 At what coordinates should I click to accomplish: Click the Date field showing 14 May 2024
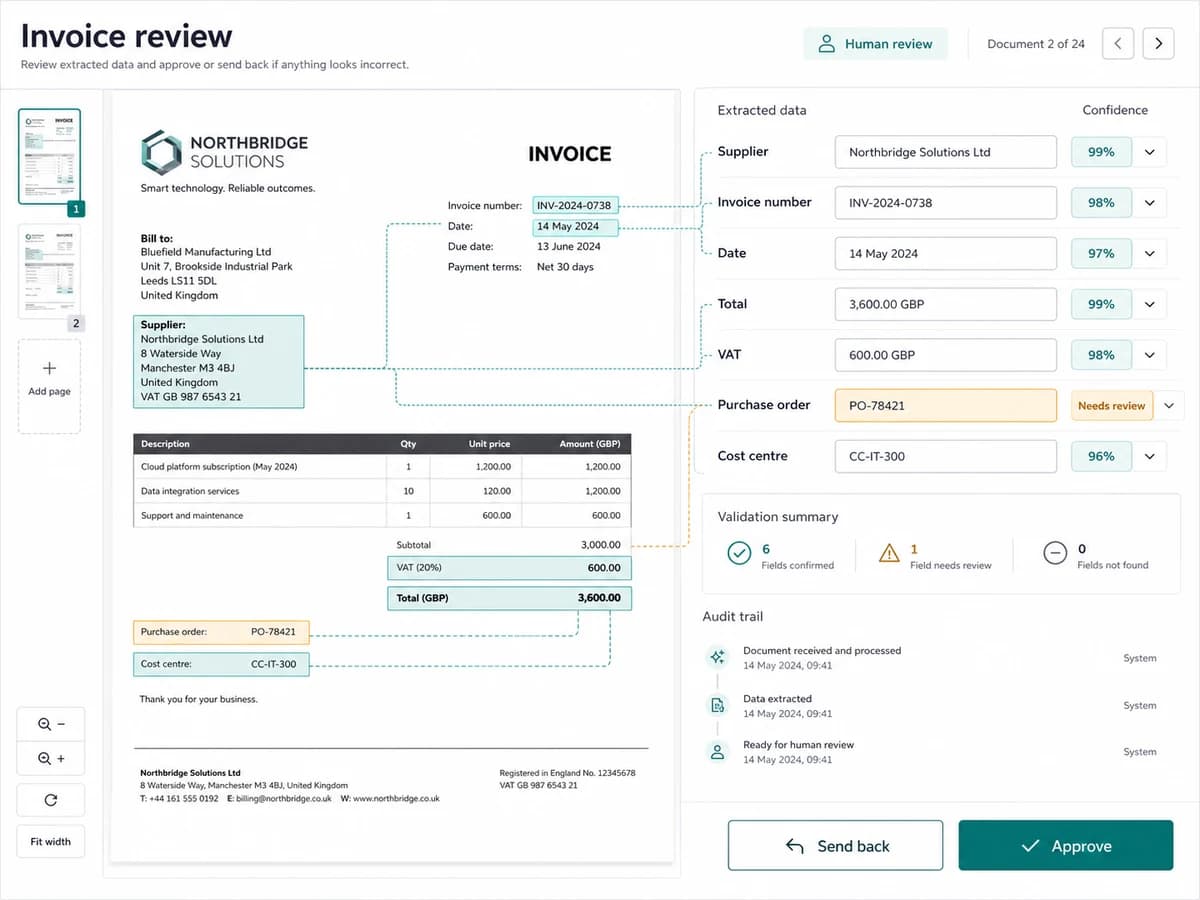(x=946, y=254)
